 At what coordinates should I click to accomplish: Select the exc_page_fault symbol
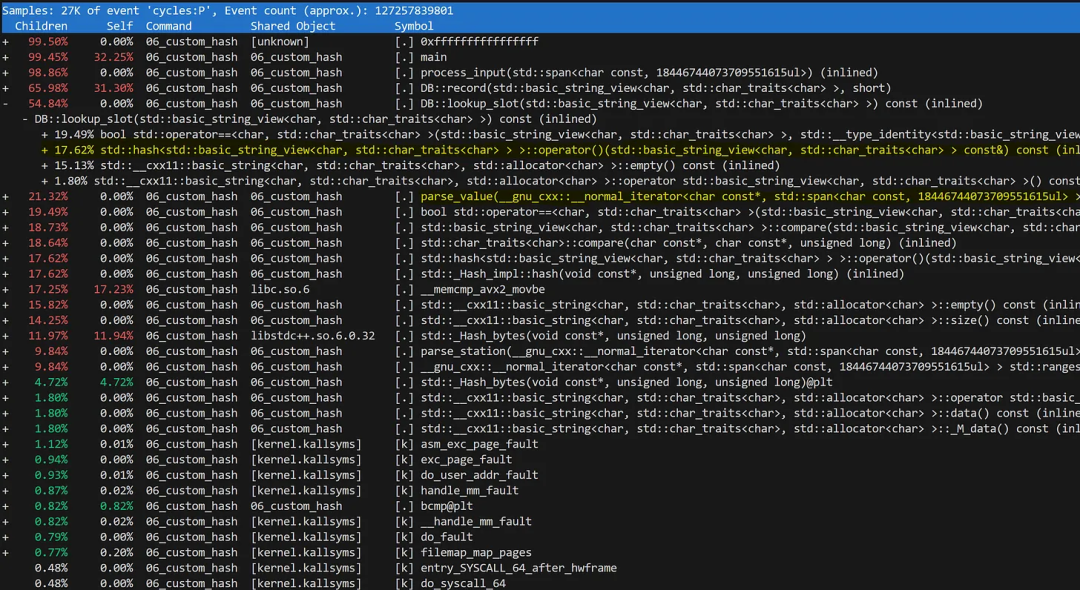tap(466, 460)
